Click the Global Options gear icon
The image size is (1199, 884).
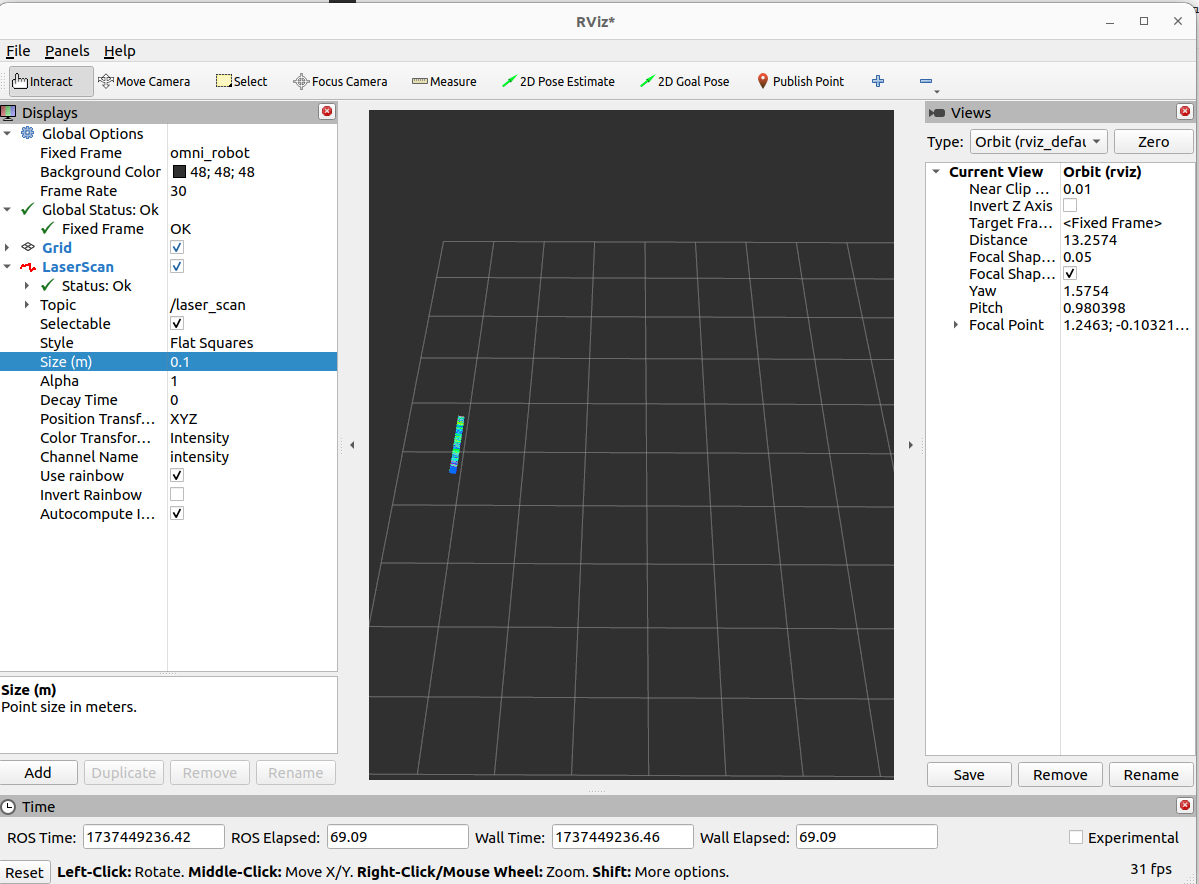click(x=28, y=133)
